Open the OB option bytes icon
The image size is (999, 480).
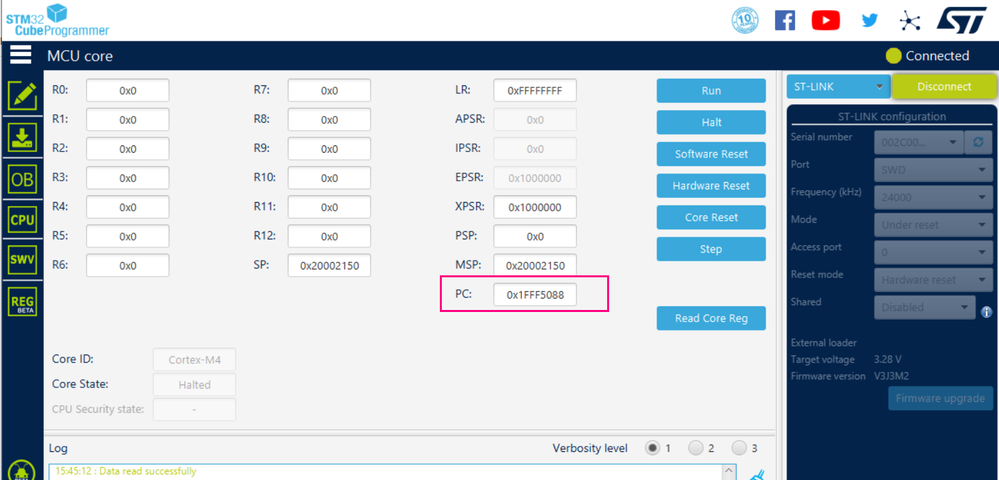pyautogui.click(x=22, y=180)
